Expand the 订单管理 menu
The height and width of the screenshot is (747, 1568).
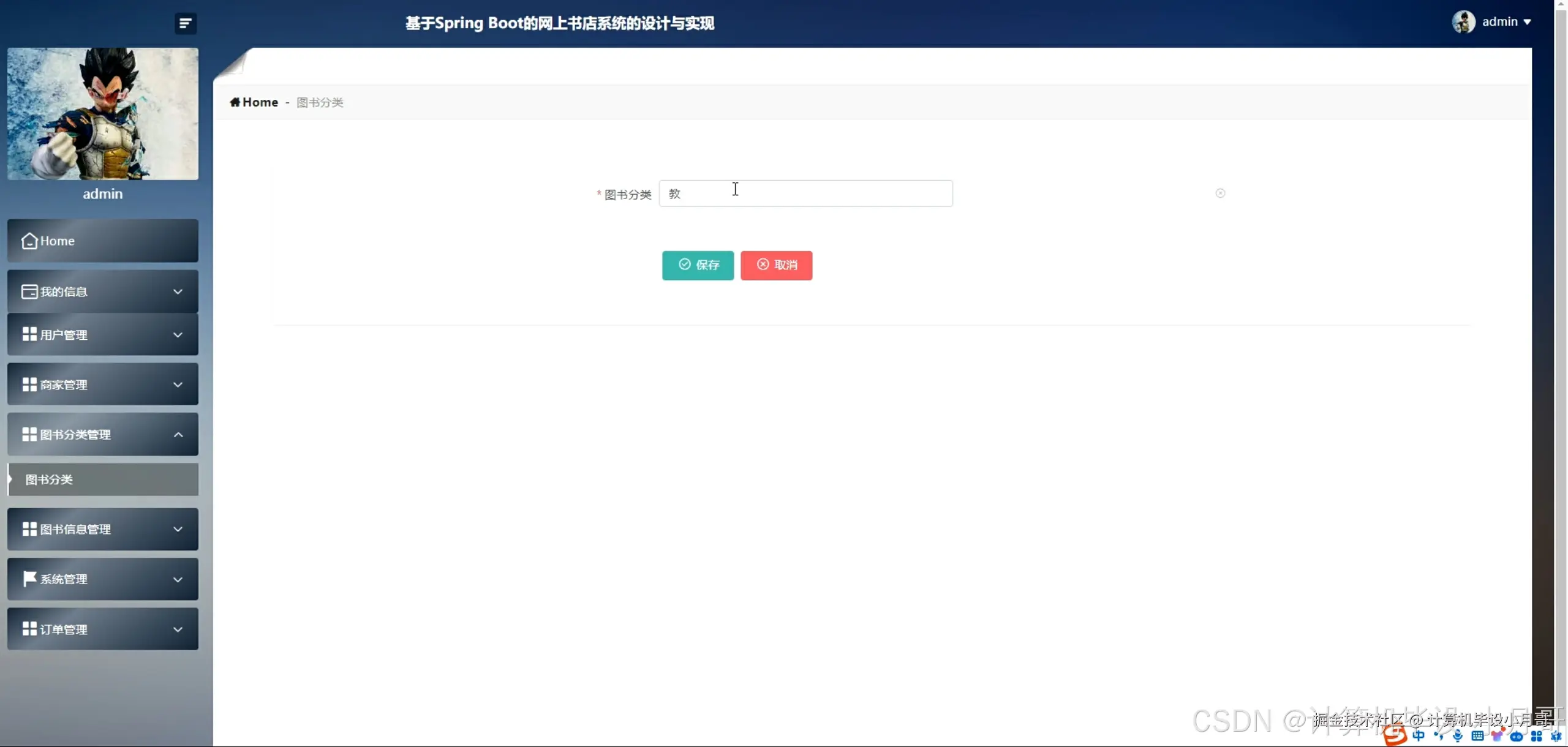[x=103, y=629]
